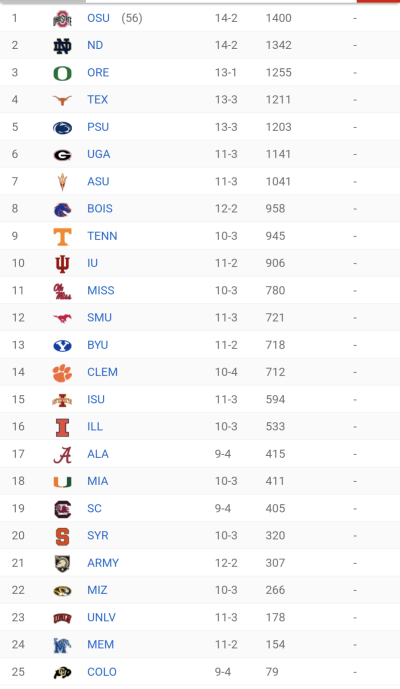
Task: Select the Arizona State pitchfork logo
Action: 62,182
